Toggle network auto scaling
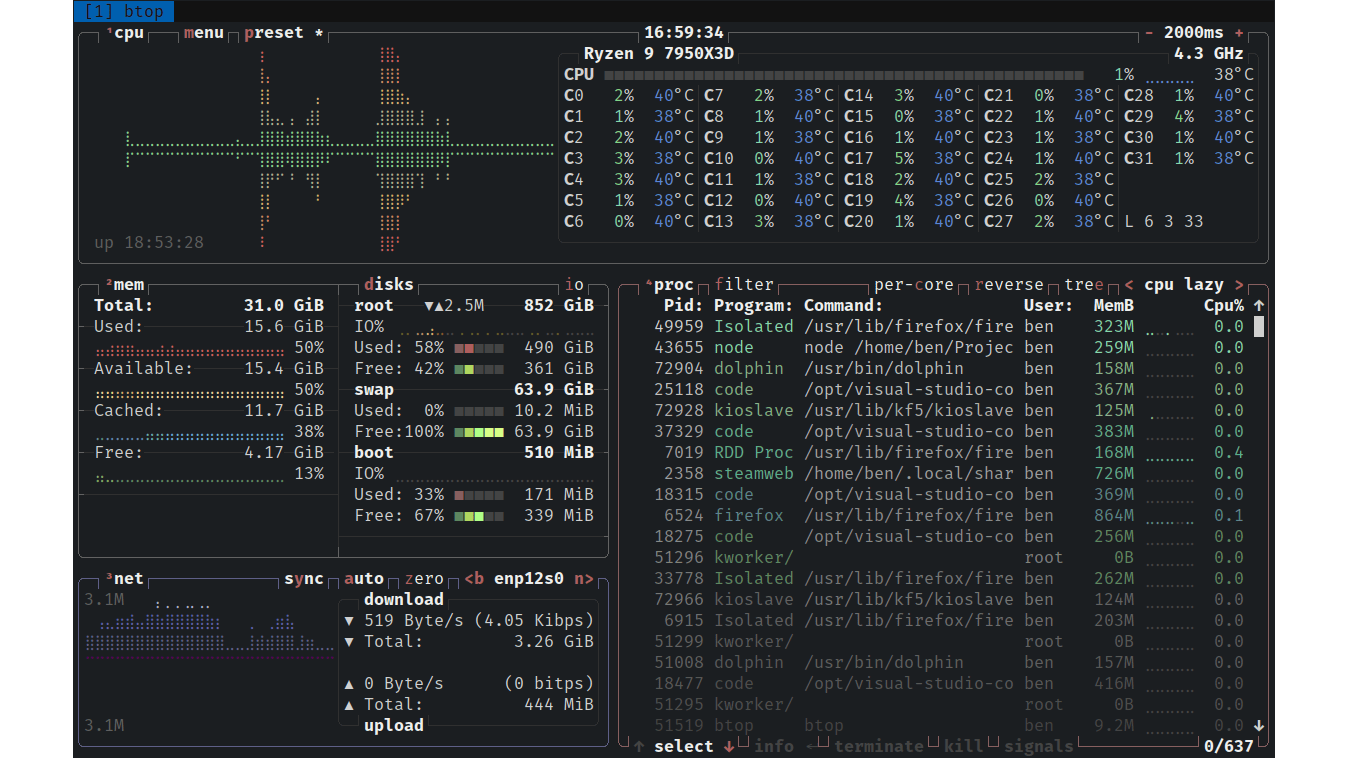Viewport: 1348px width, 758px height. point(364,579)
